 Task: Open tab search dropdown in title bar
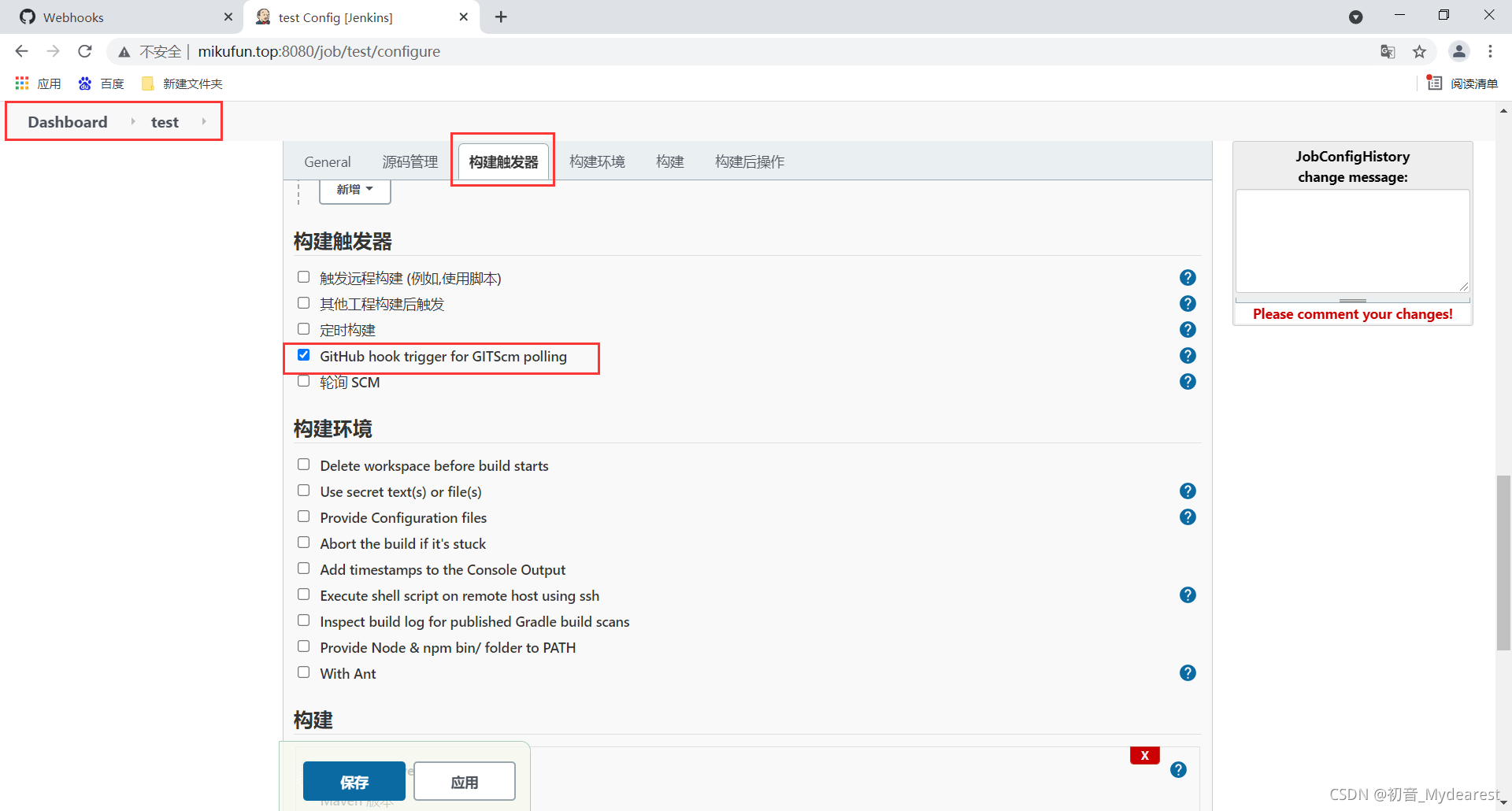coord(1355,17)
